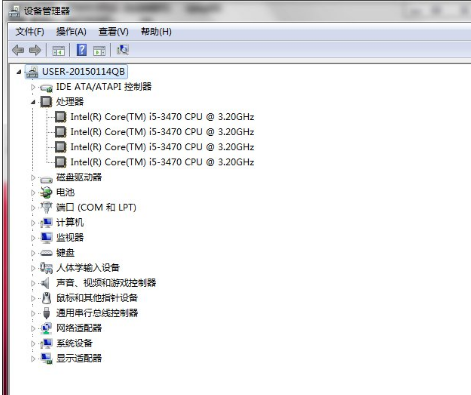Open Help via the question mark icon

pos(82,50)
